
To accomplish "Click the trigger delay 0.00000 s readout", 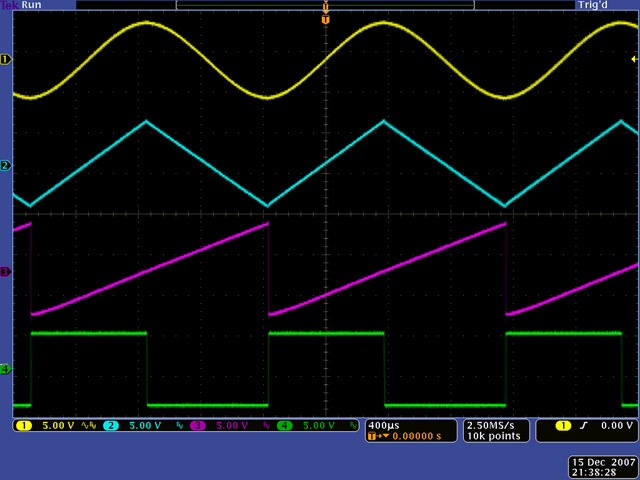I will pyautogui.click(x=414, y=436).
